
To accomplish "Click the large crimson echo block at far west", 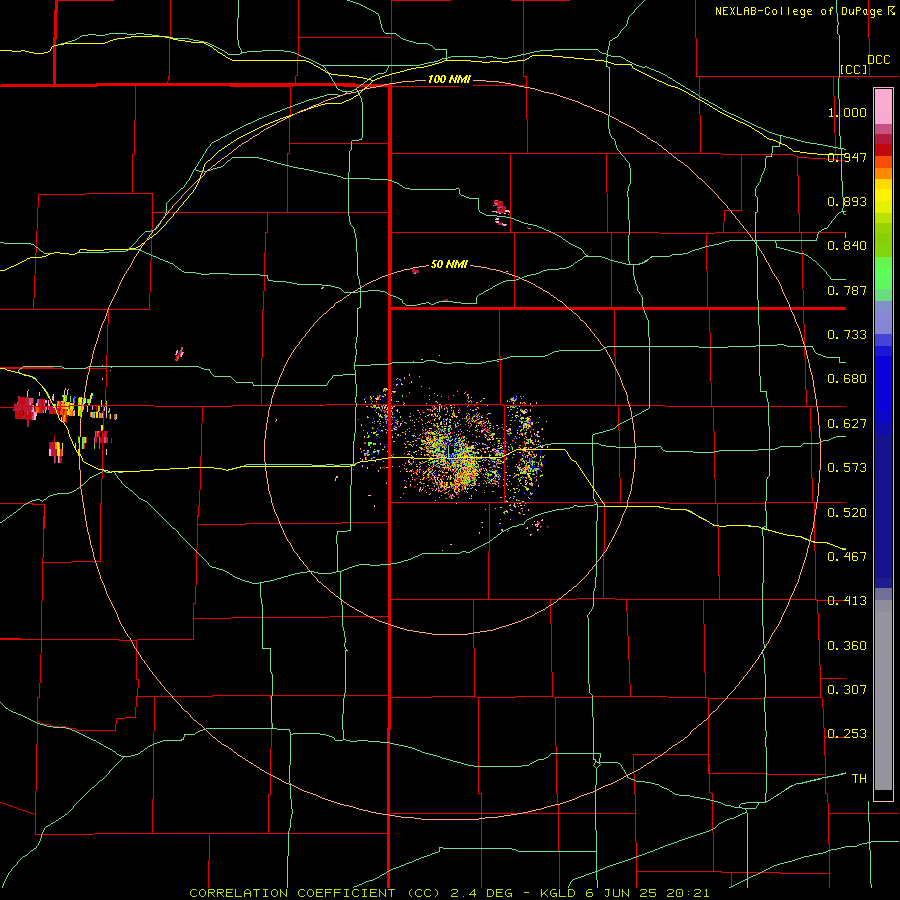I will pos(26,408).
